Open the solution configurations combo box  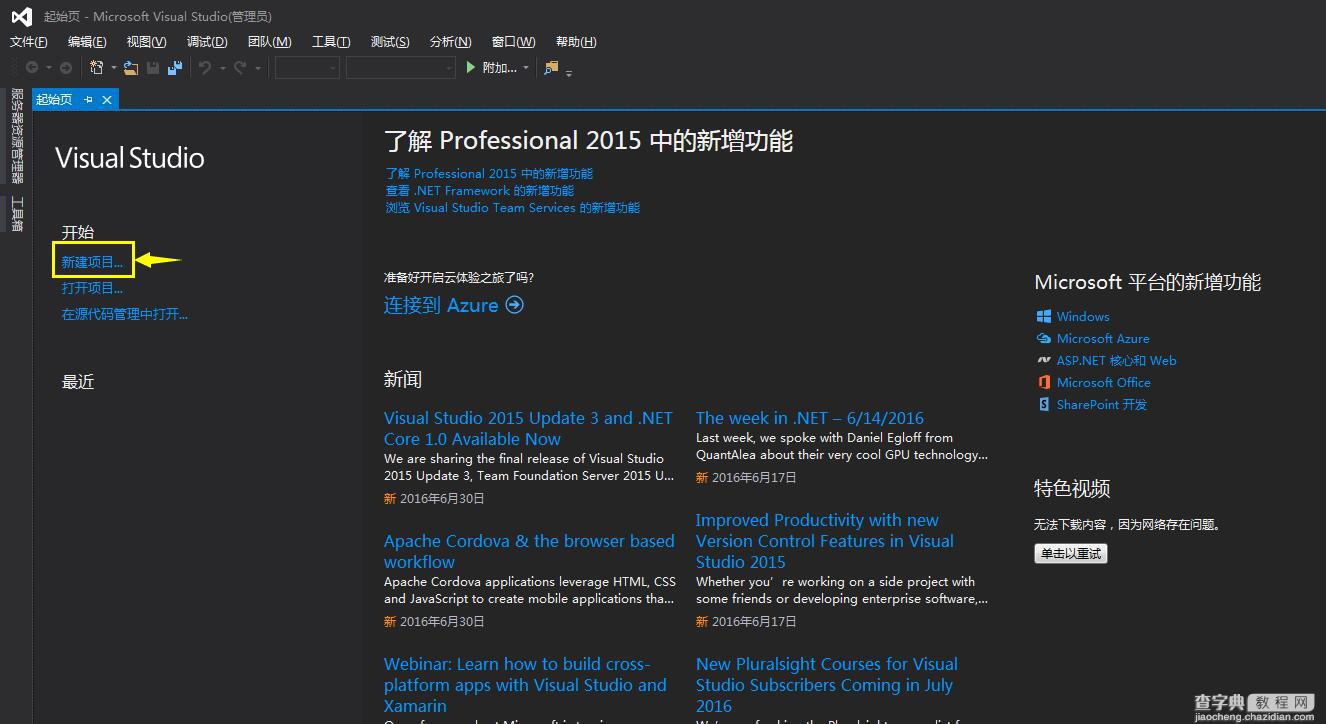coord(307,67)
